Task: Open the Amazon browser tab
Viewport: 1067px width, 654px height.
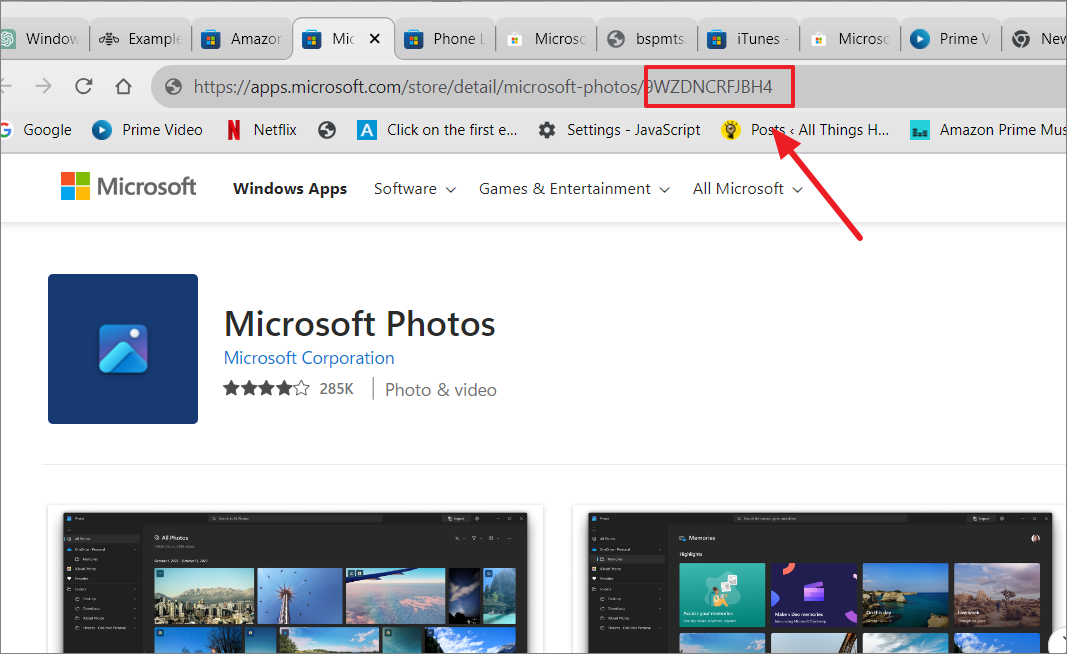Action: click(x=242, y=39)
